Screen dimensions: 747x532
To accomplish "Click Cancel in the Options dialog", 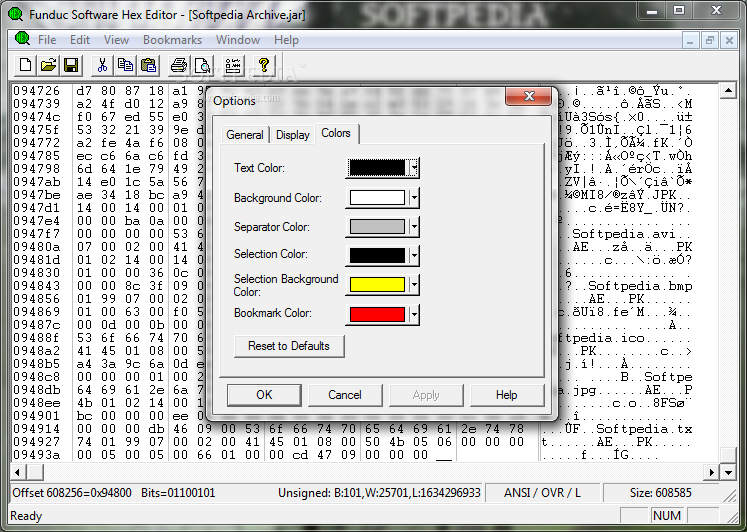I will [x=345, y=395].
